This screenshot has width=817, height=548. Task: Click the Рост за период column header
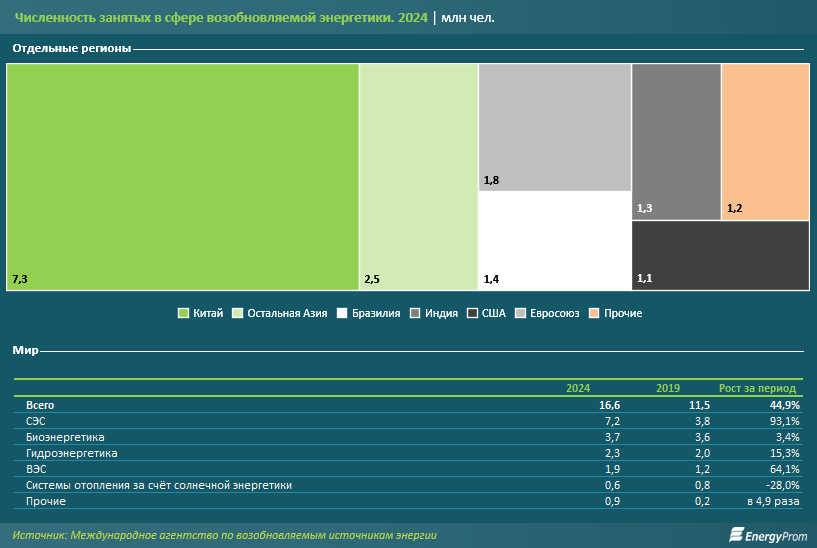757,388
